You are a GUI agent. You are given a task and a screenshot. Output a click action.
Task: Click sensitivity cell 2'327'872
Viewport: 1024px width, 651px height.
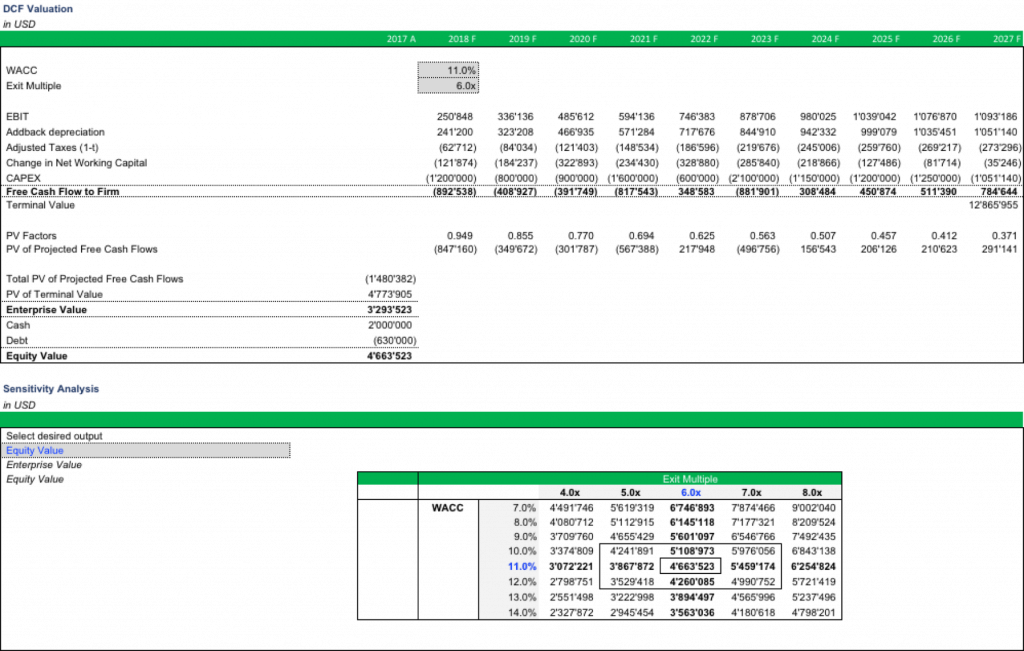[x=571, y=612]
